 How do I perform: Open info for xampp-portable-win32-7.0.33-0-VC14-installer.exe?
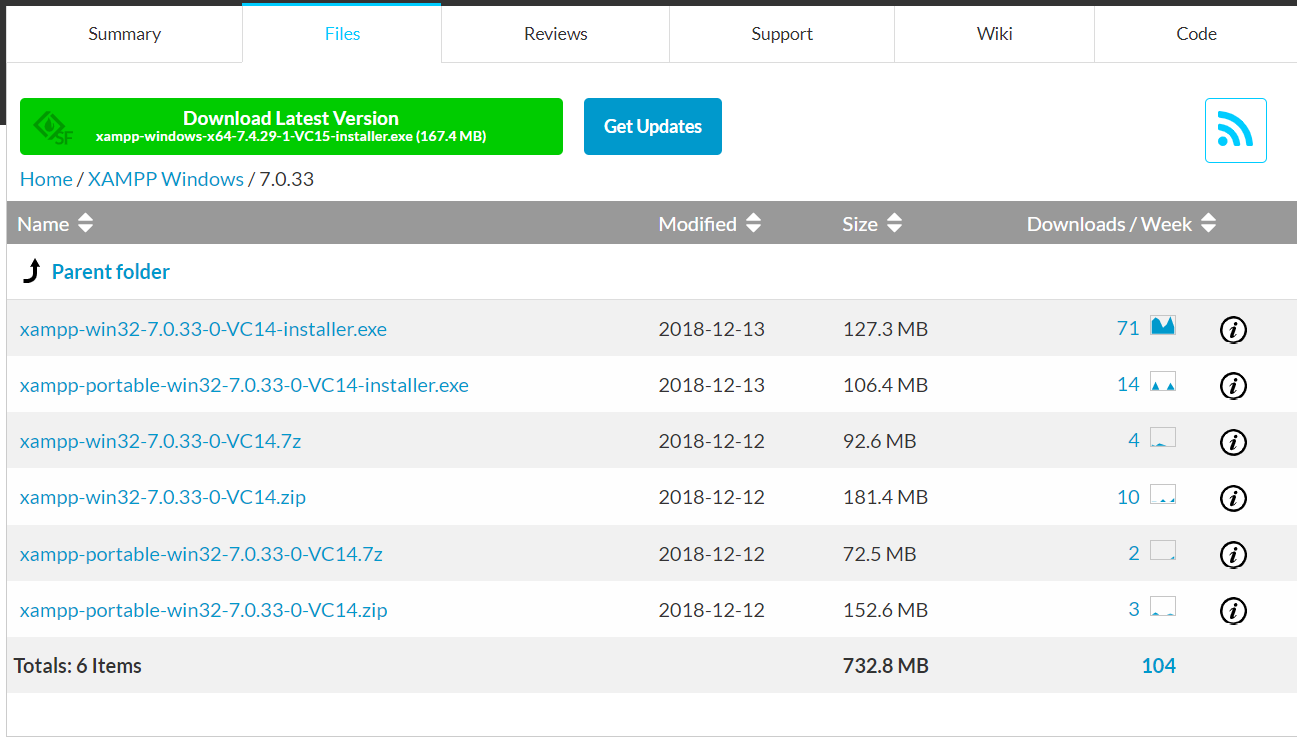pyautogui.click(x=1233, y=385)
